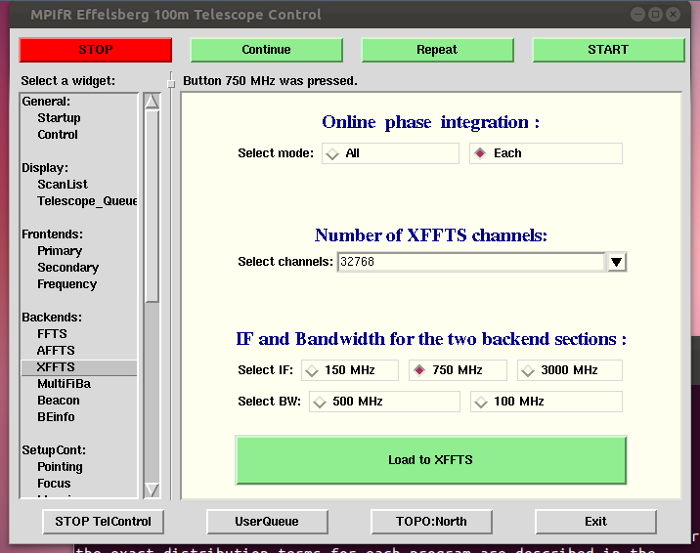This screenshot has width=700, height=553.
Task: Click the Continue button
Action: 267,50
